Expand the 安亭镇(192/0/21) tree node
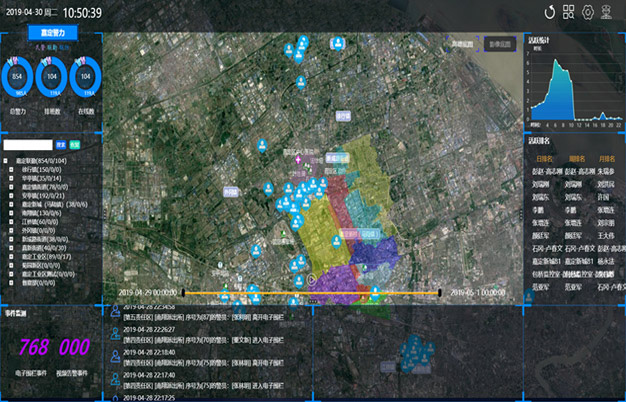The width and height of the screenshot is (626, 402). pyautogui.click(x=11, y=196)
